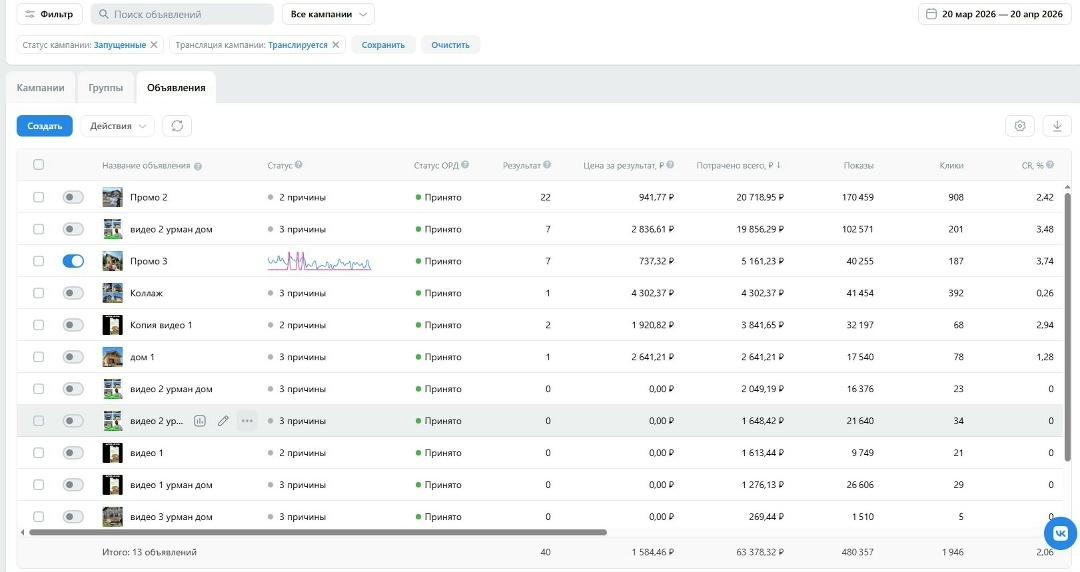Click the Создать button

pos(45,125)
